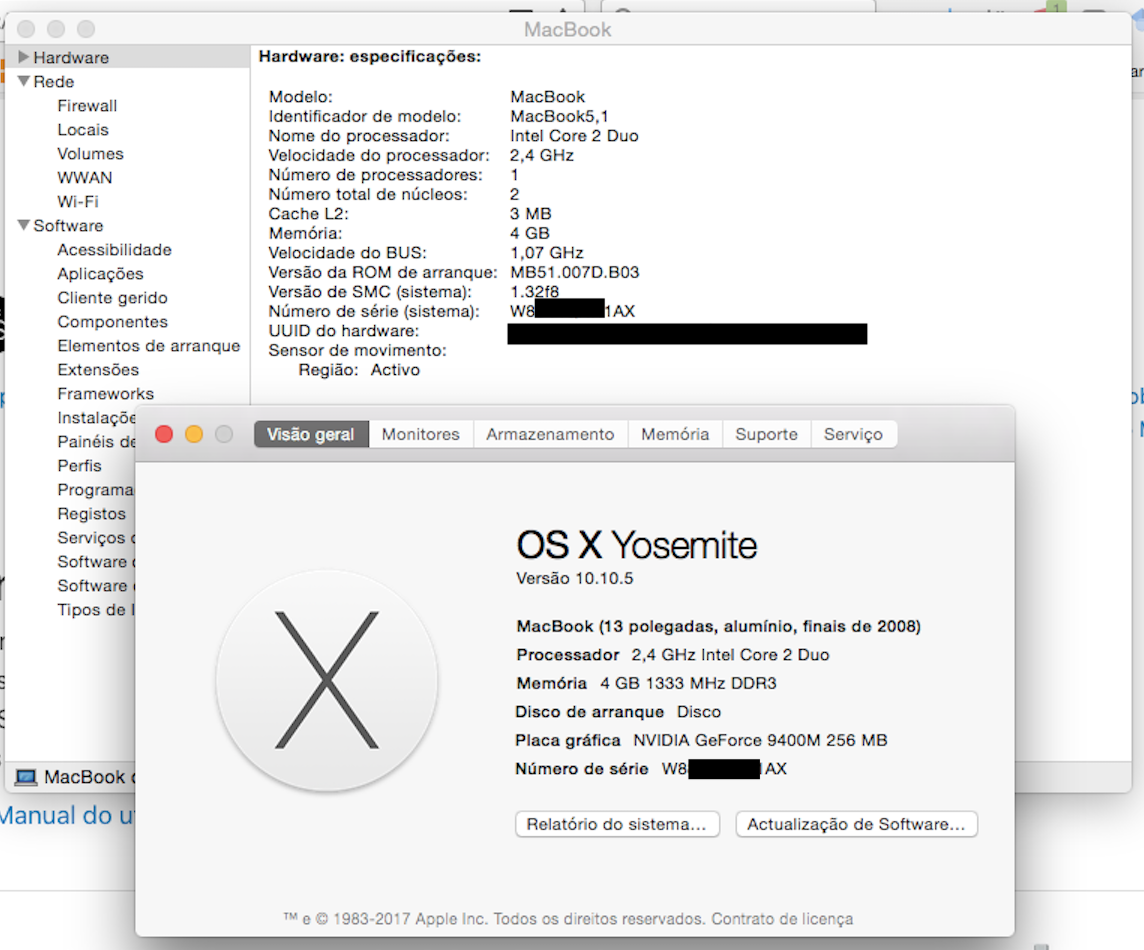The width and height of the screenshot is (1144, 950).
Task: Expand the Hardware section triangle
Action: tap(23, 57)
